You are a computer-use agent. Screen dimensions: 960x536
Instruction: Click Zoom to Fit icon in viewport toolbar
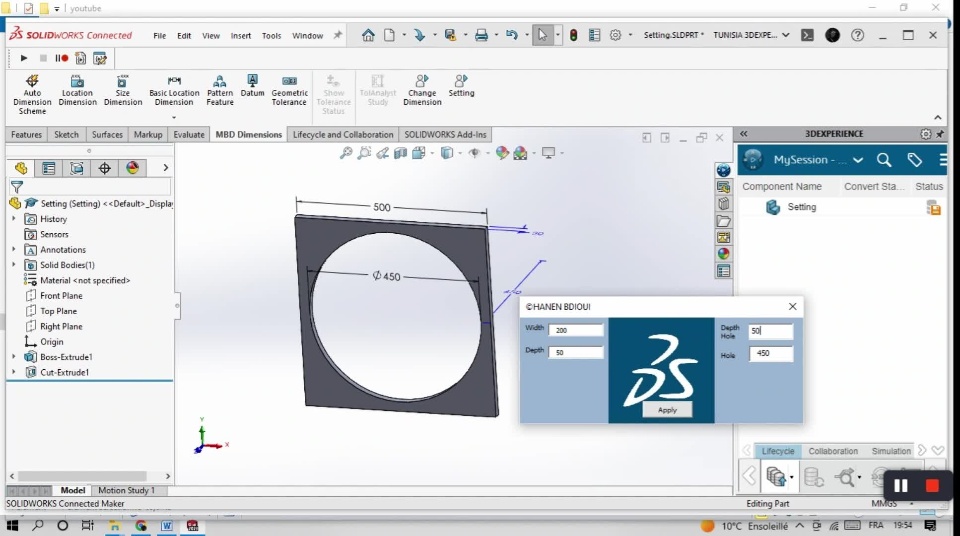click(346, 153)
